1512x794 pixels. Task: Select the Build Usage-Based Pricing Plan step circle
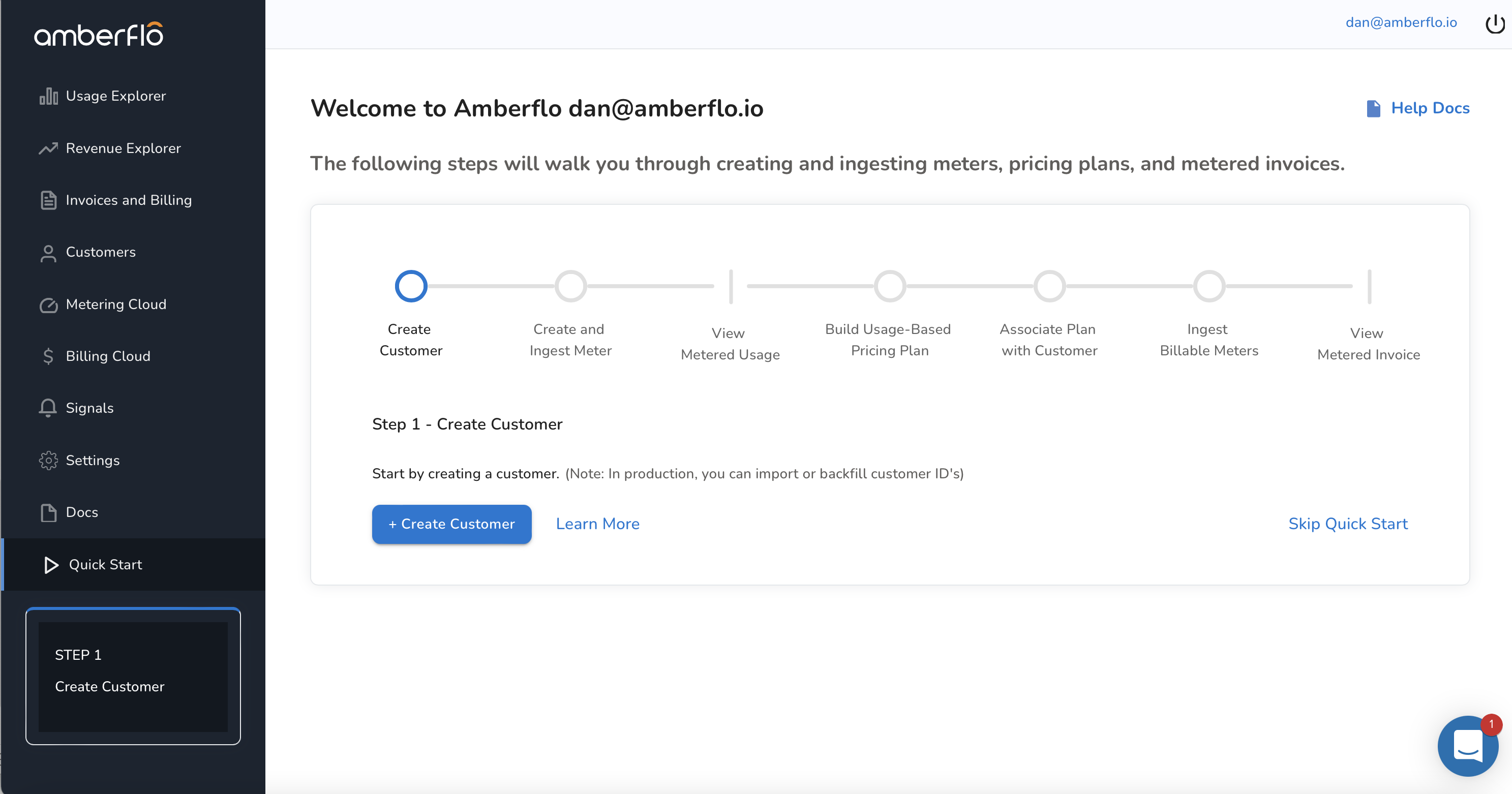coord(890,286)
